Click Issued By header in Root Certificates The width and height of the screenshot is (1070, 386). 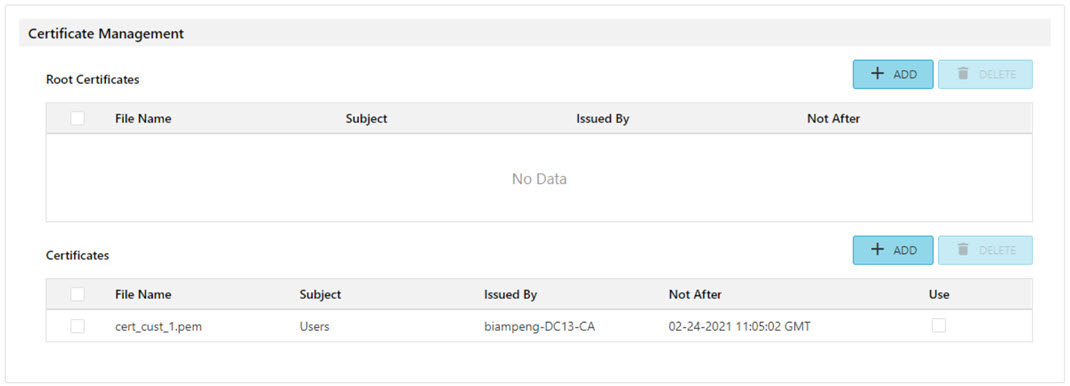603,118
